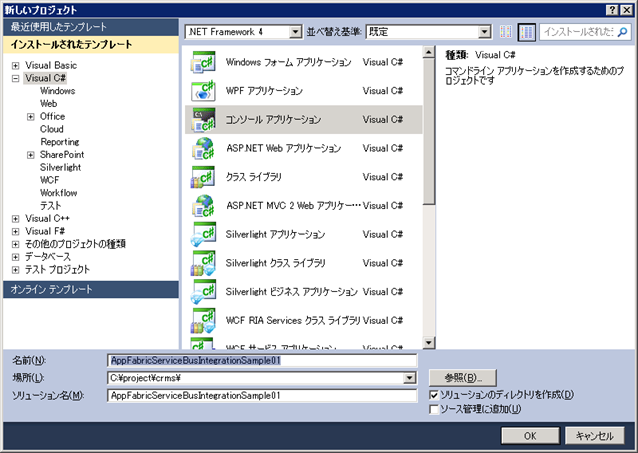Image resolution: width=638 pixels, height=453 pixels.
Task: Select the Silverlight アプリケーション template icon
Action: [x=203, y=234]
